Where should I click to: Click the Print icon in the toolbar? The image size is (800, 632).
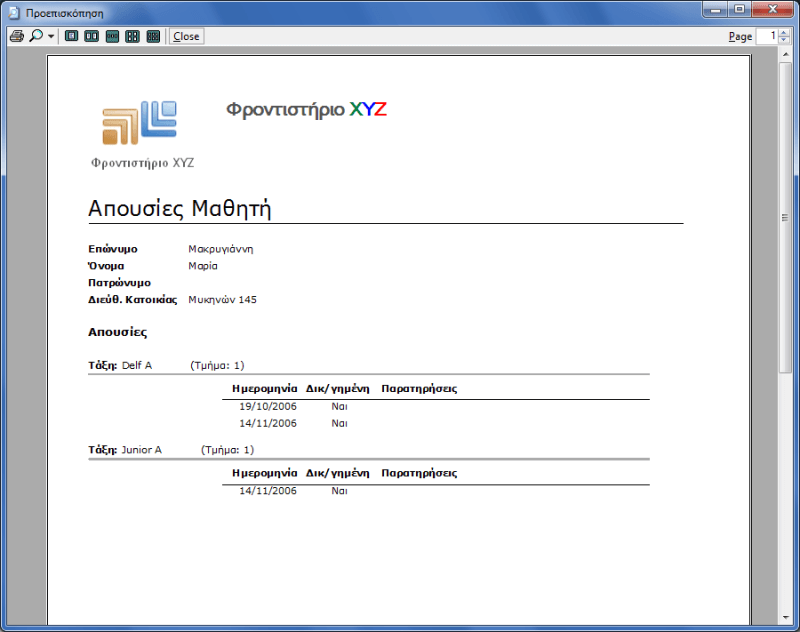16,36
